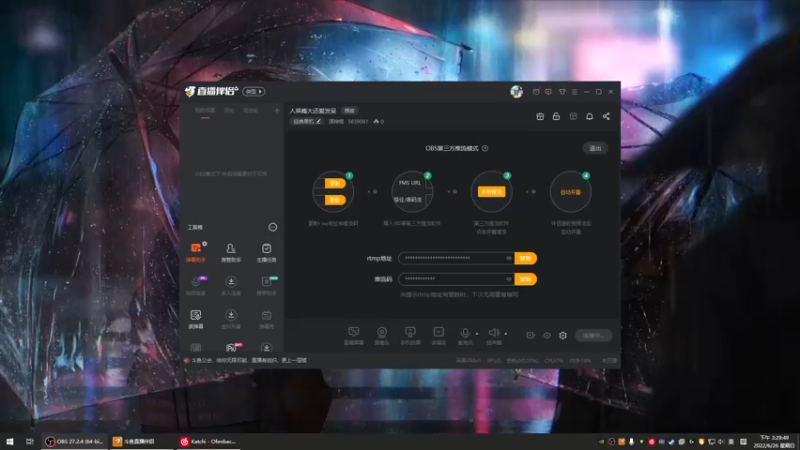Download the 多人连麦 tool

pyautogui.click(x=231, y=285)
